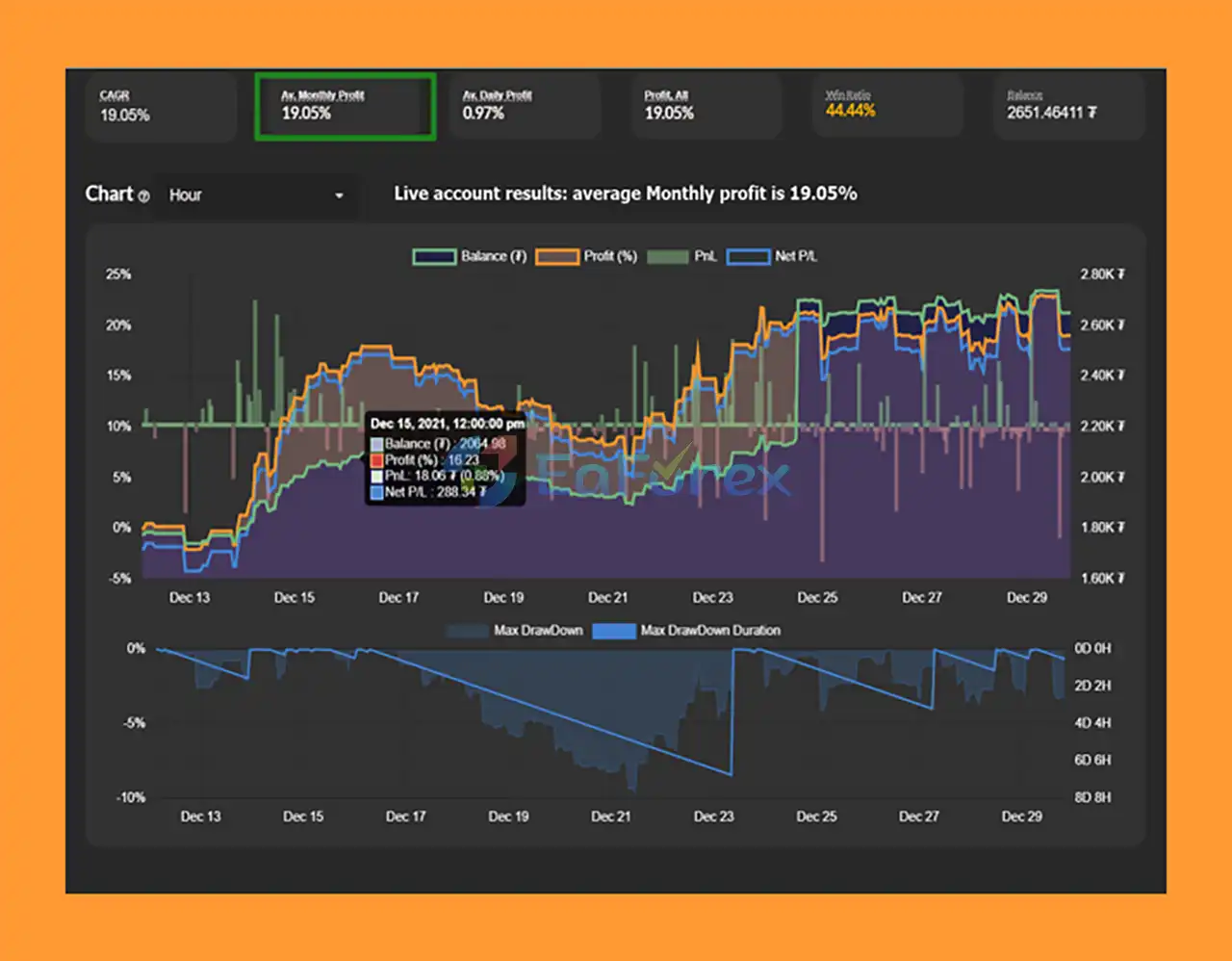Click the blue Net P/L icon in tooltip
This screenshot has width=1232, height=961.
click(x=377, y=493)
